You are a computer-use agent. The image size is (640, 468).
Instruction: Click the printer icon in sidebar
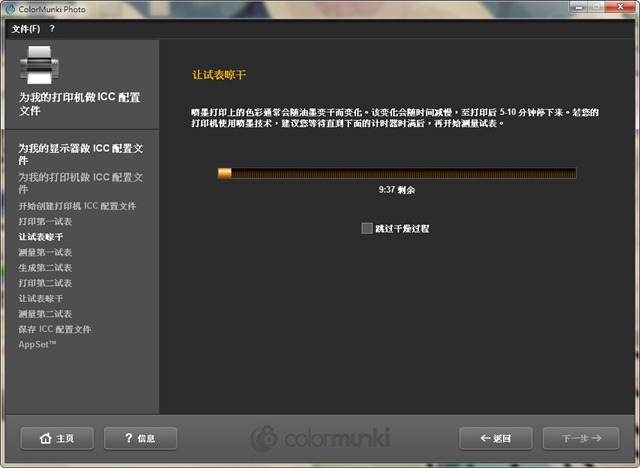tap(39, 65)
